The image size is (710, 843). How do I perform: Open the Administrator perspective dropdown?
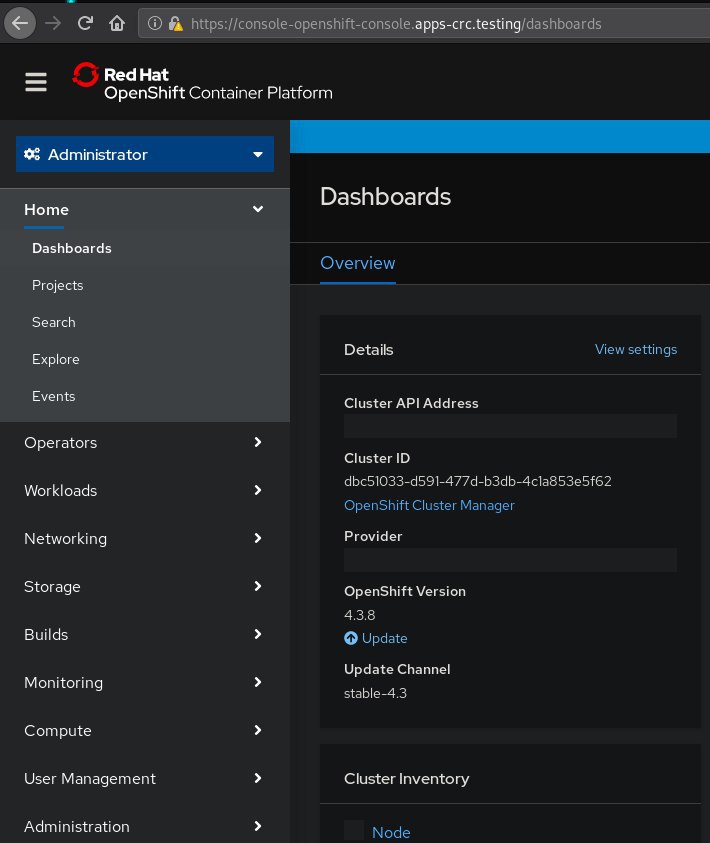pos(145,154)
